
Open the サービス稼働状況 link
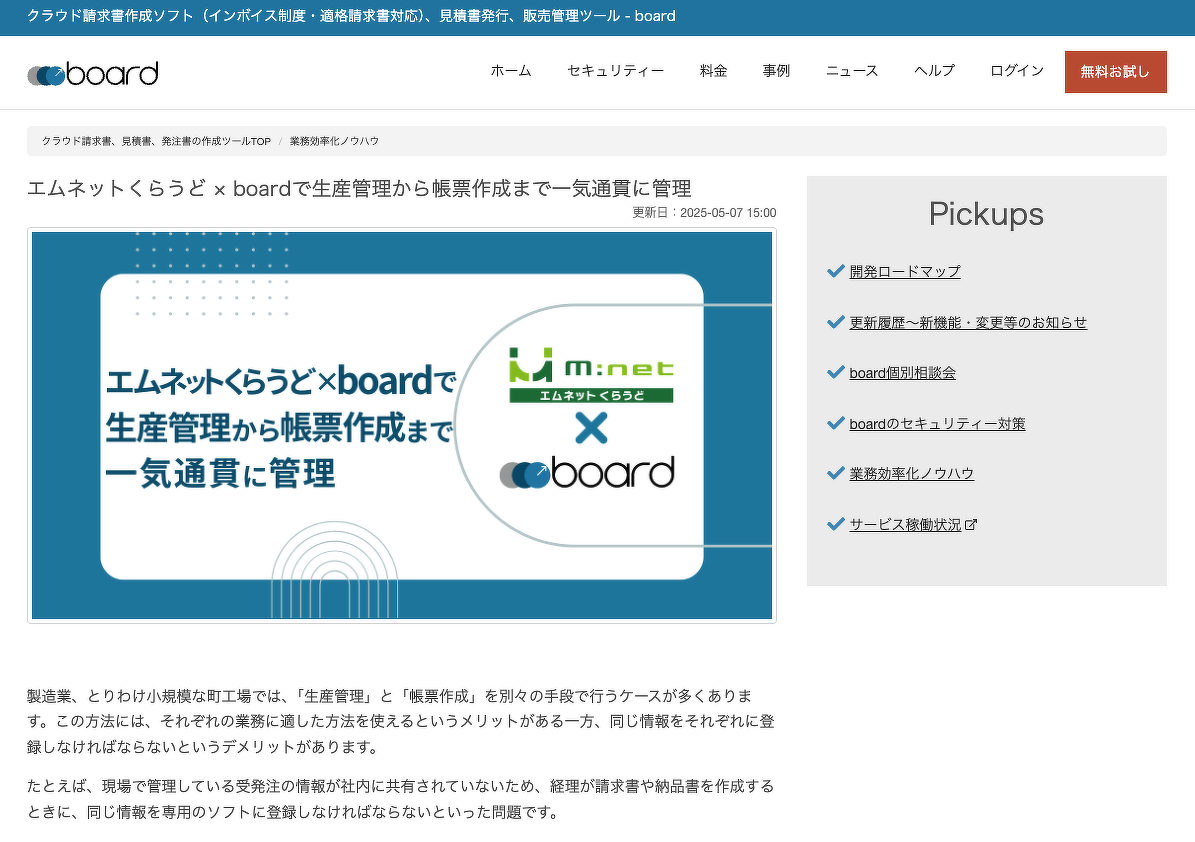905,524
